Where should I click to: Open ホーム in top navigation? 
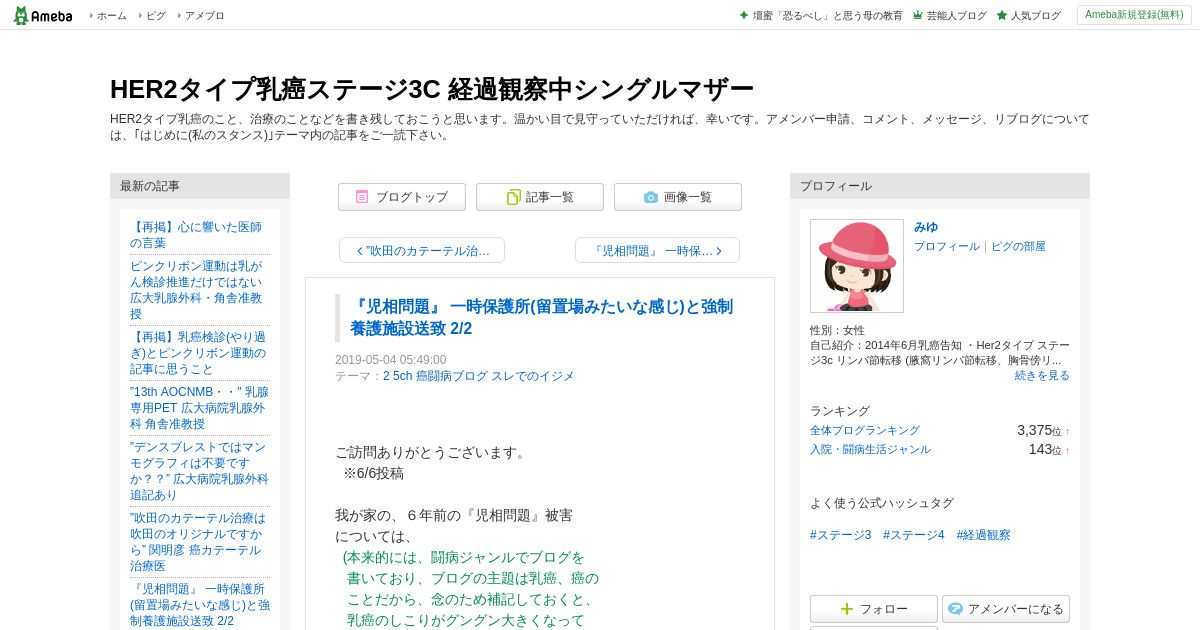[111, 16]
